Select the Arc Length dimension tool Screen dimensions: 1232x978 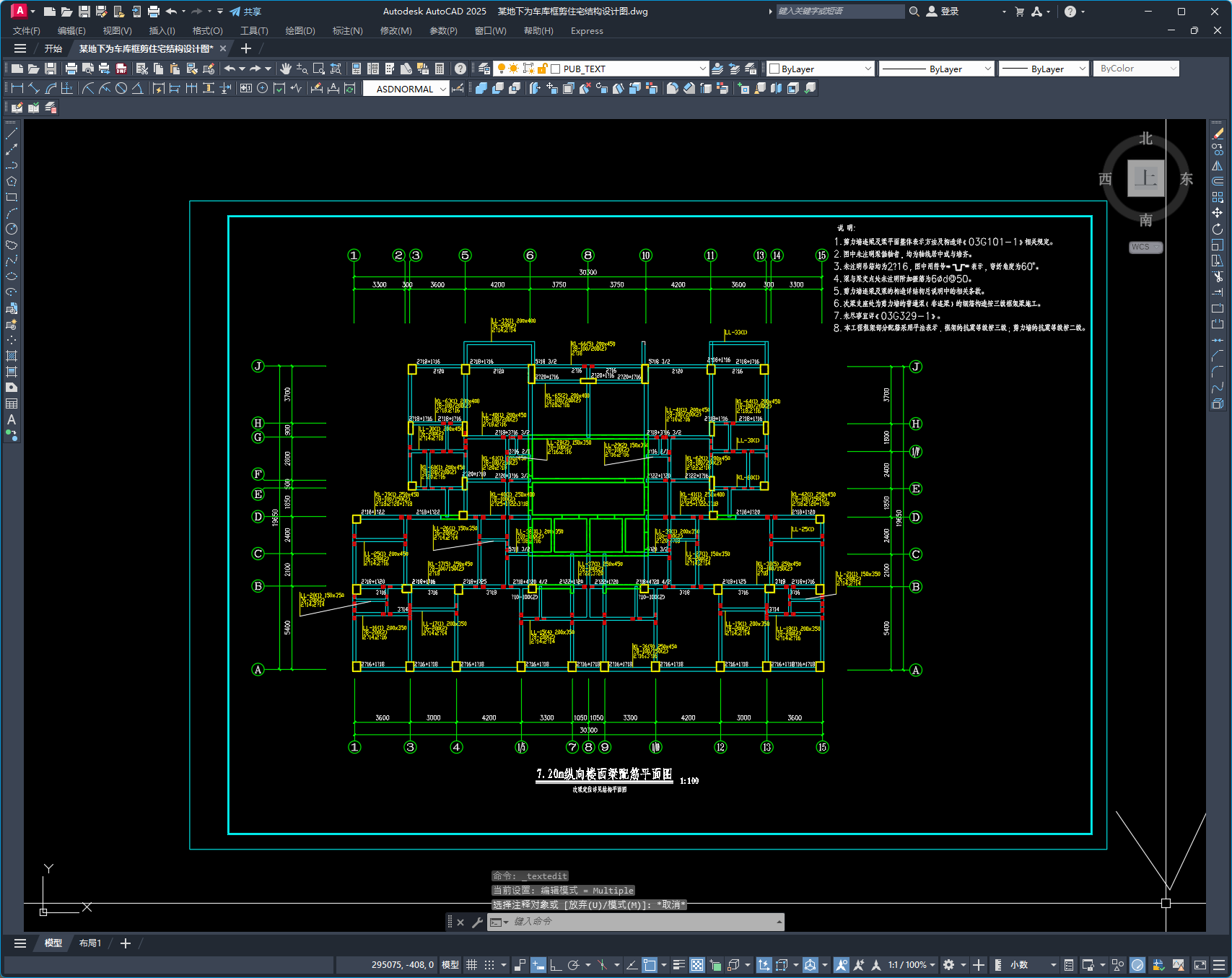tap(51, 88)
